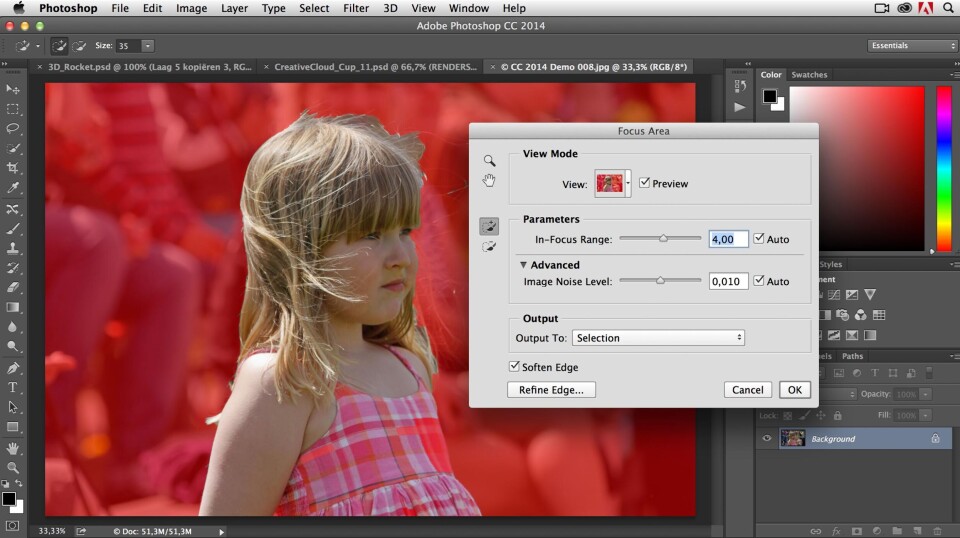Click the Image Noise Level value field

click(729, 282)
